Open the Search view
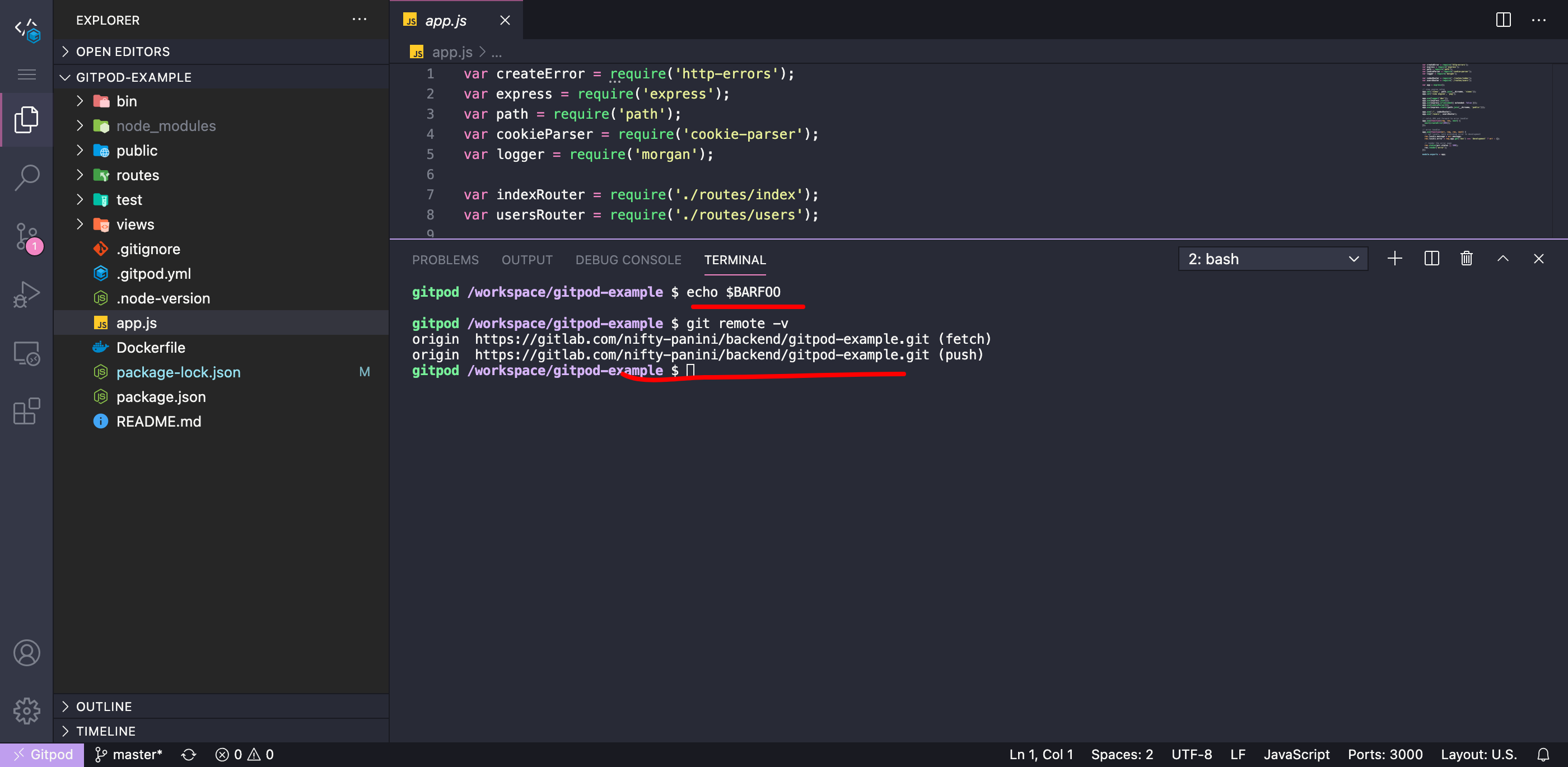Screen dimensions: 1568x767 26,177
